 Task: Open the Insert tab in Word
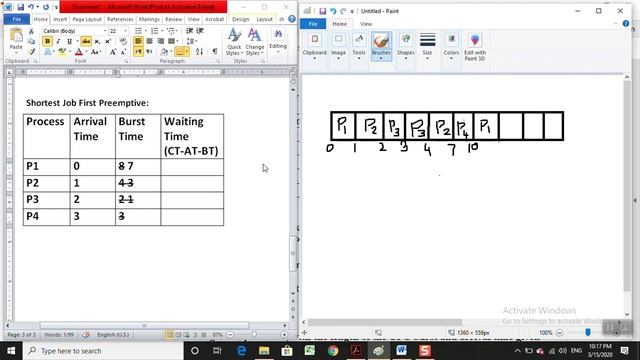point(60,19)
